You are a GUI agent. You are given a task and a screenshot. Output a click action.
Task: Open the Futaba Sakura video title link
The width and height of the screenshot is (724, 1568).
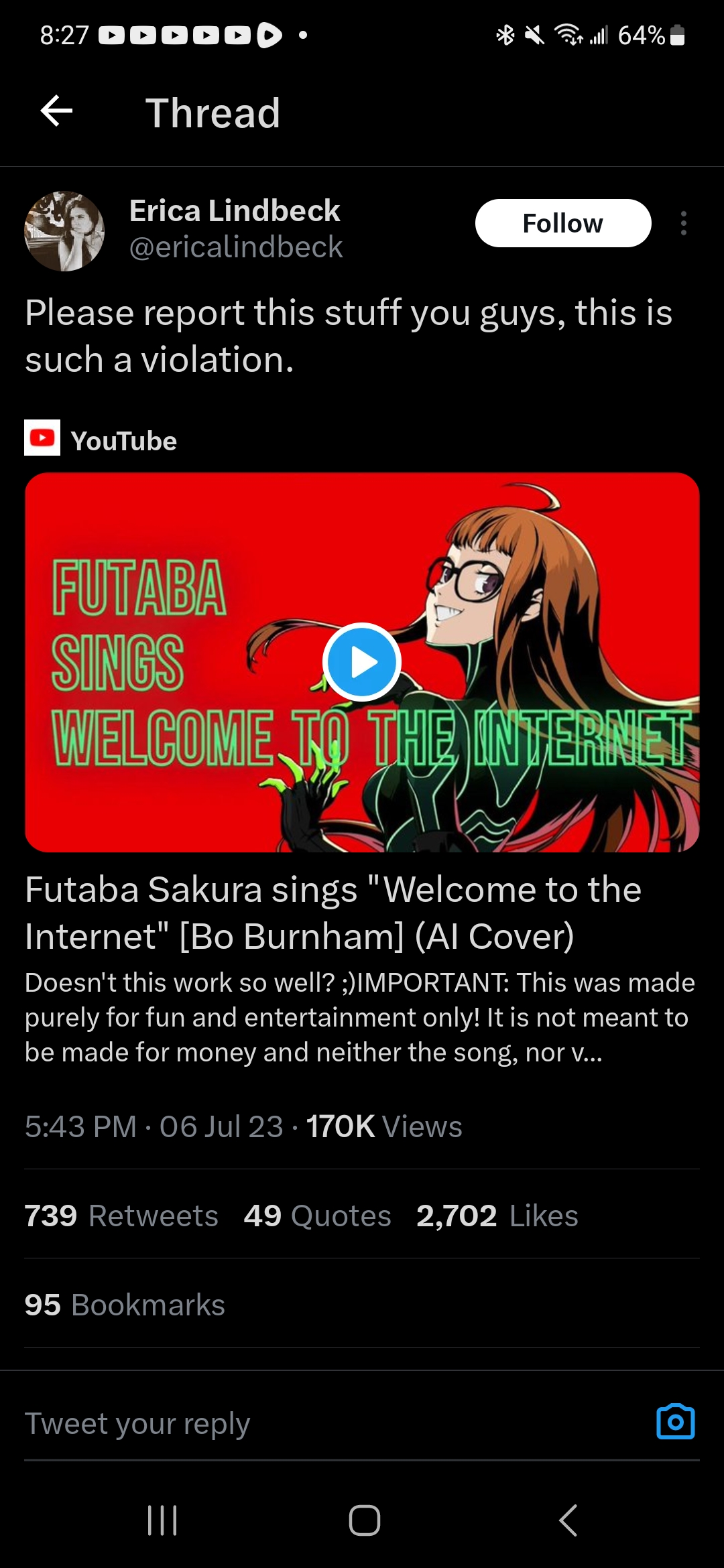click(x=333, y=913)
